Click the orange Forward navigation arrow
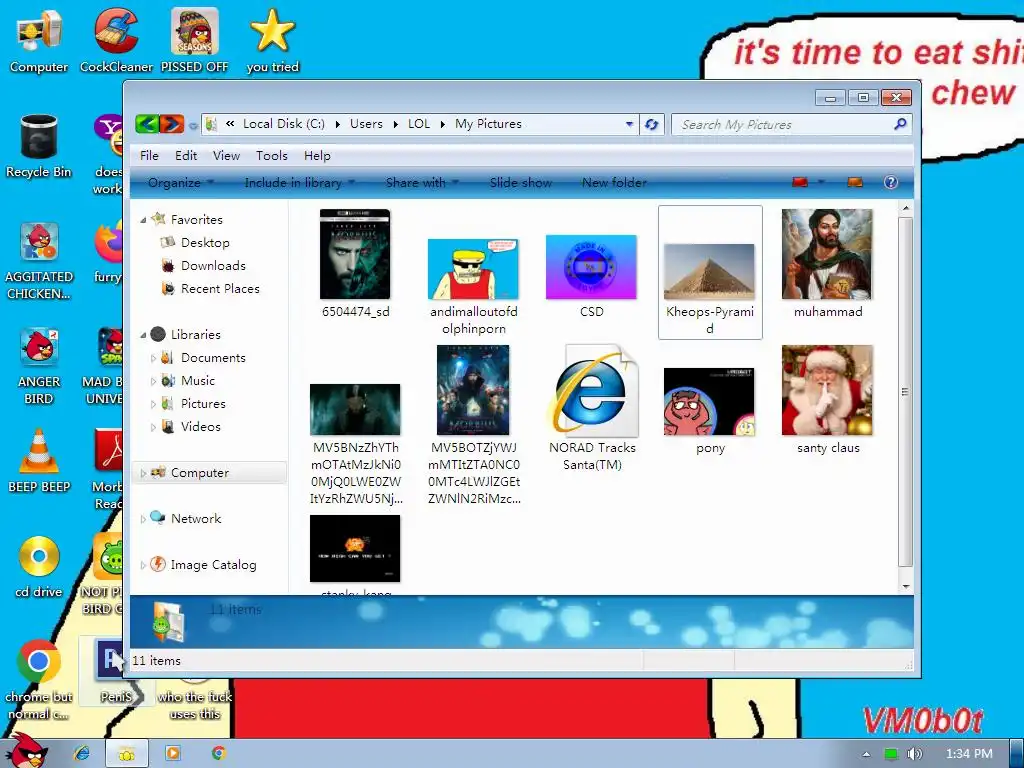Screen dimensions: 1024x768 pyautogui.click(x=172, y=123)
